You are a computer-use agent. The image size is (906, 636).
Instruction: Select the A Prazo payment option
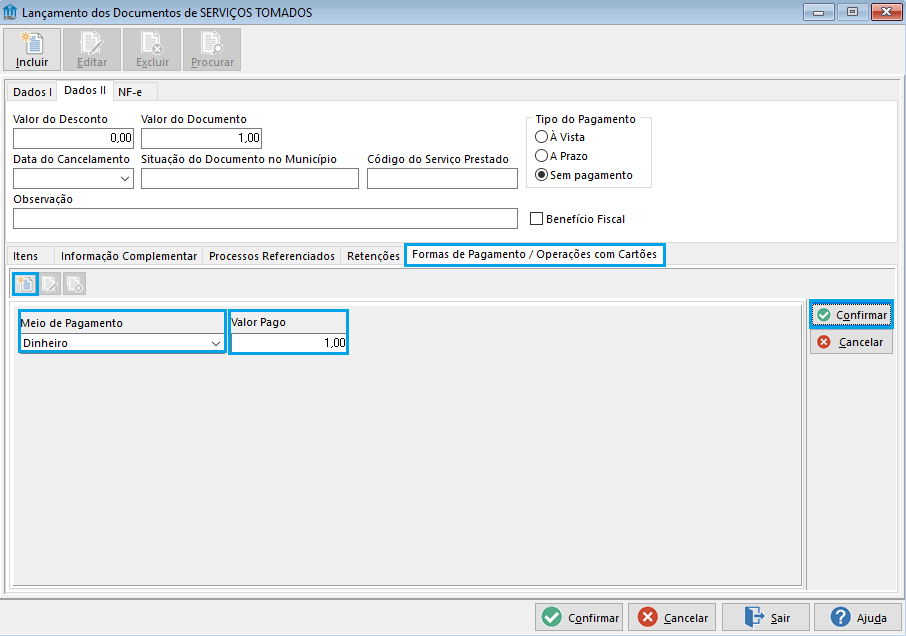[x=561, y=156]
